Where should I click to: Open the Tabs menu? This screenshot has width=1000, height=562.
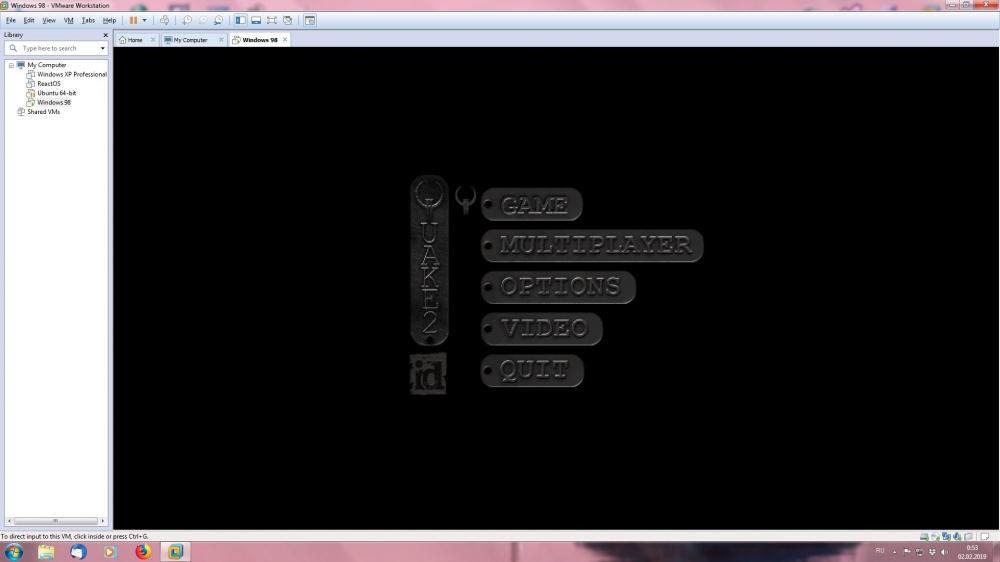(x=88, y=20)
